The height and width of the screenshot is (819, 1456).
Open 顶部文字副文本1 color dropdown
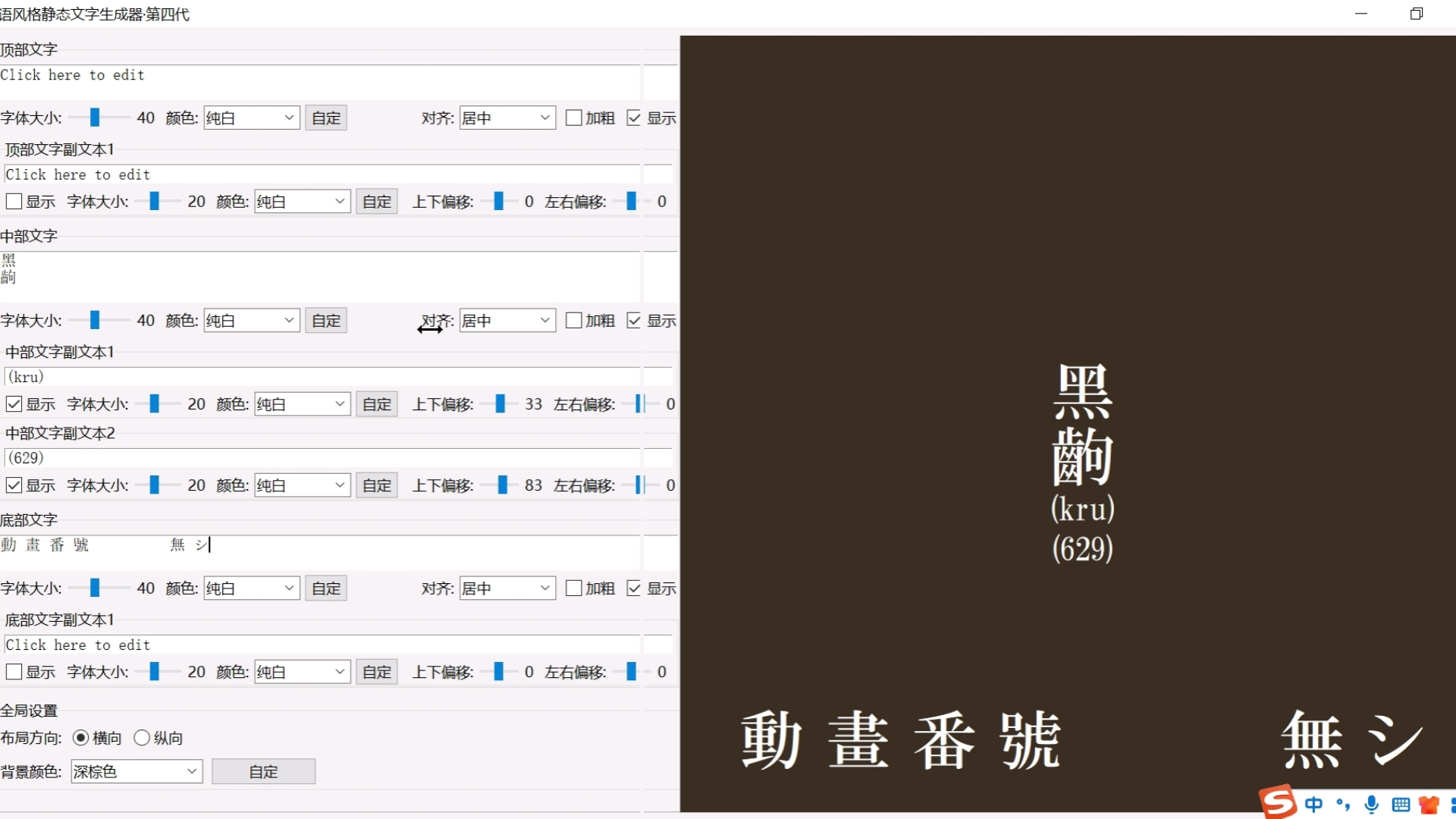click(x=303, y=201)
